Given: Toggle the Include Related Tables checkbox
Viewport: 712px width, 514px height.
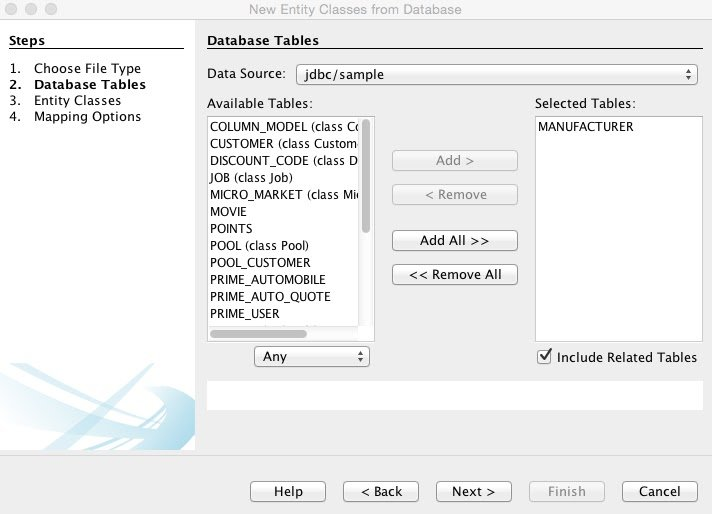Looking at the screenshot, I should tap(544, 356).
